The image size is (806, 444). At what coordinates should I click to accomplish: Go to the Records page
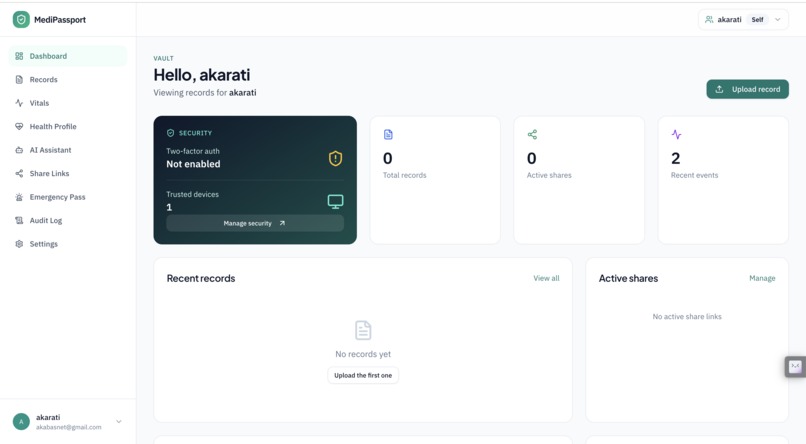(x=68, y=80)
